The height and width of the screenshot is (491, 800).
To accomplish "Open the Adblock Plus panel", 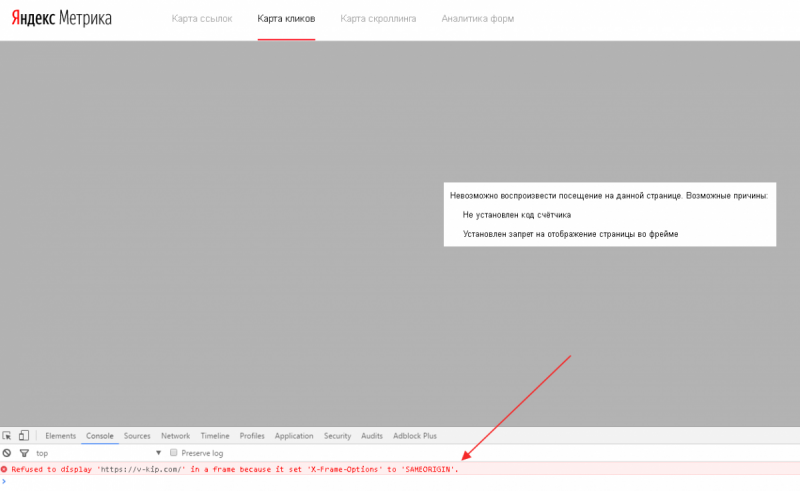I will [x=415, y=436].
